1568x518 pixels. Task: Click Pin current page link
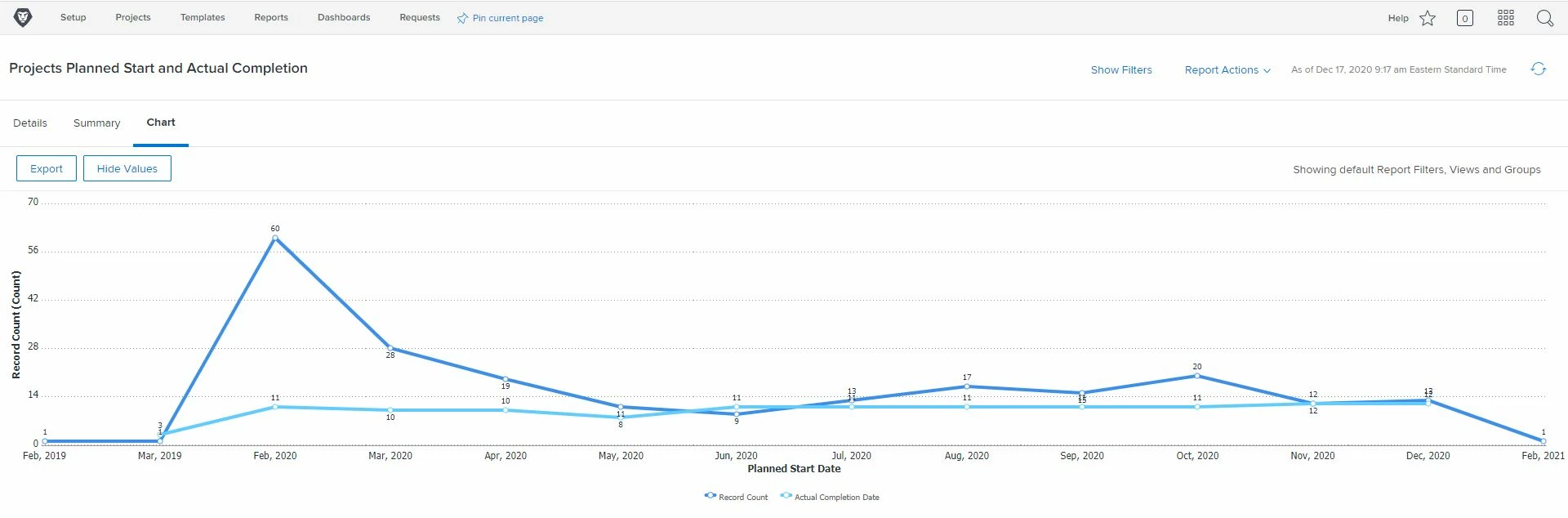508,18
